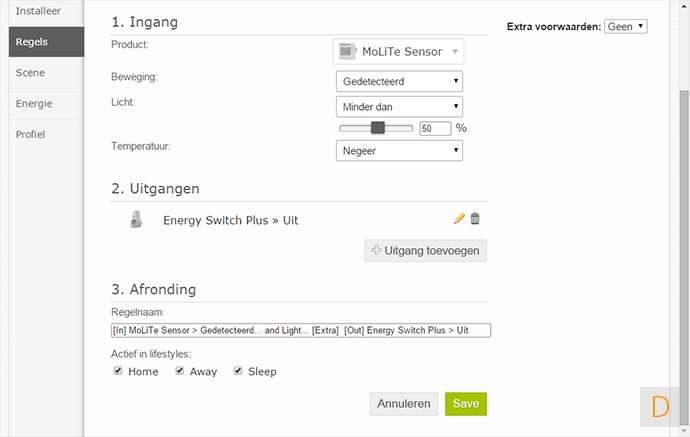Click the green Save button
The image size is (690, 437).
pos(465,404)
